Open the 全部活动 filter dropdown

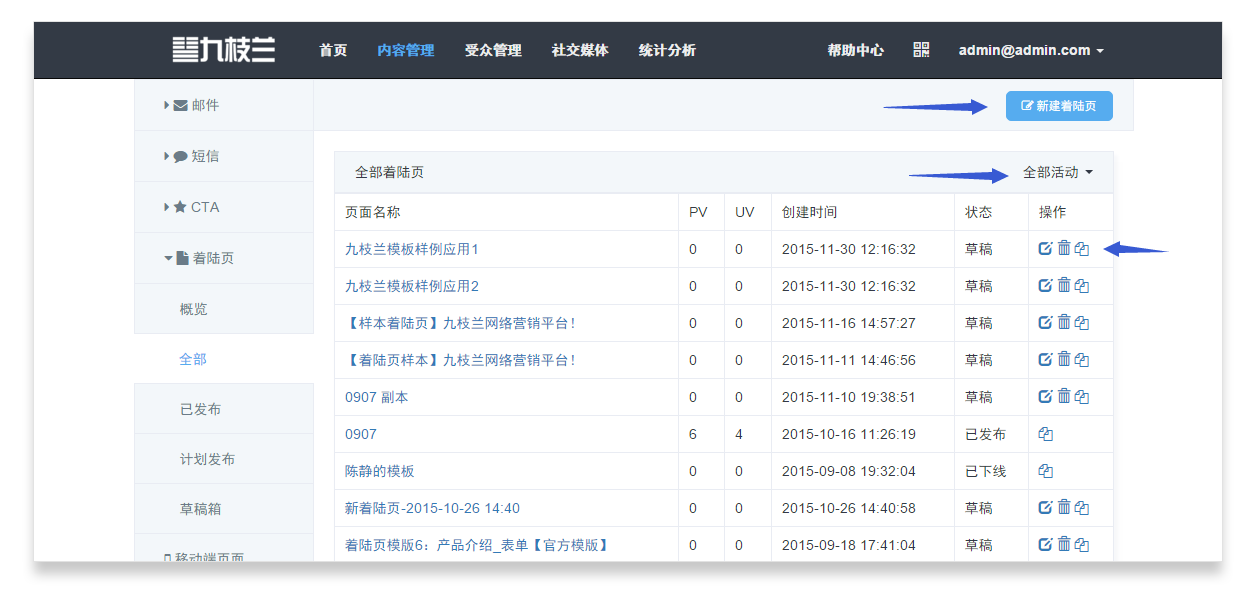1057,172
